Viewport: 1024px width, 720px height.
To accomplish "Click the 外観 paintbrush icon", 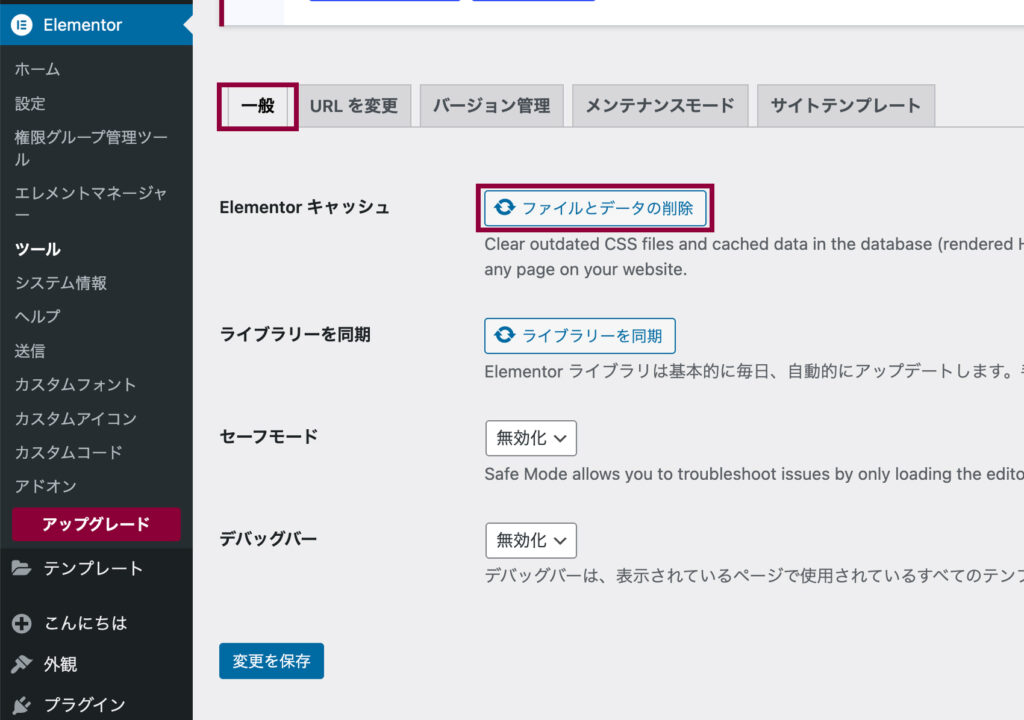I will tap(22, 664).
